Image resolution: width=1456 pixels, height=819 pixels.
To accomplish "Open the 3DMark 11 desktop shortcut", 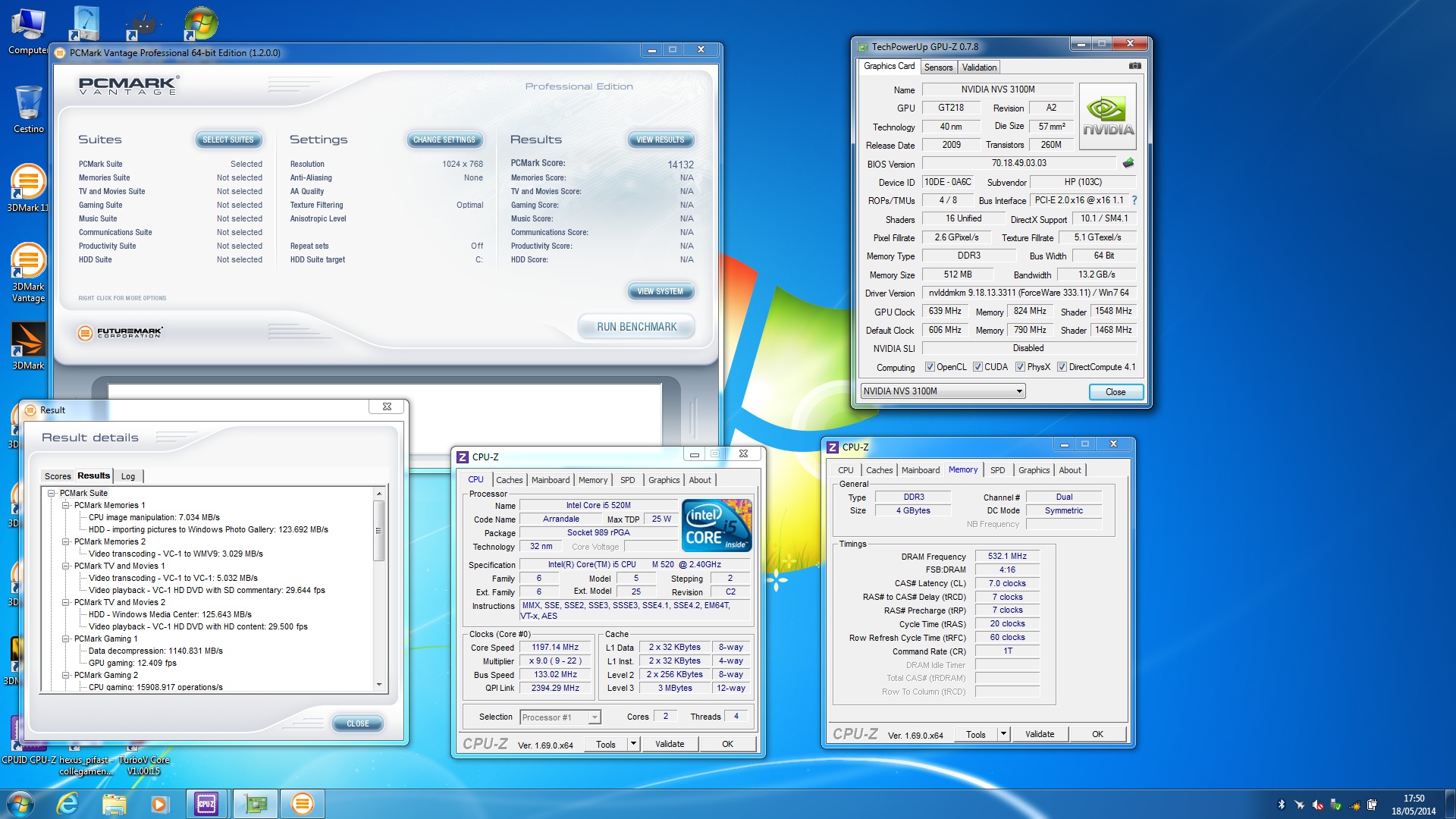I will [x=28, y=187].
